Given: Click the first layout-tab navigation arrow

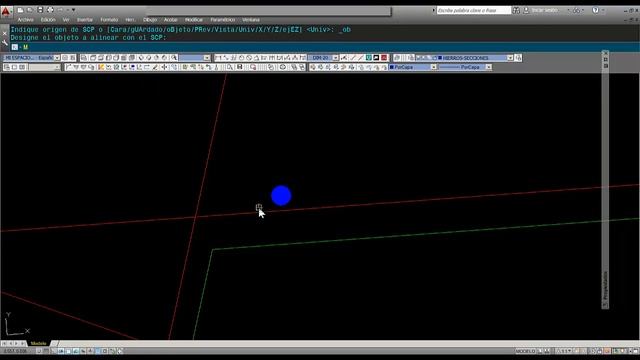Looking at the screenshot, I should tap(4, 344).
